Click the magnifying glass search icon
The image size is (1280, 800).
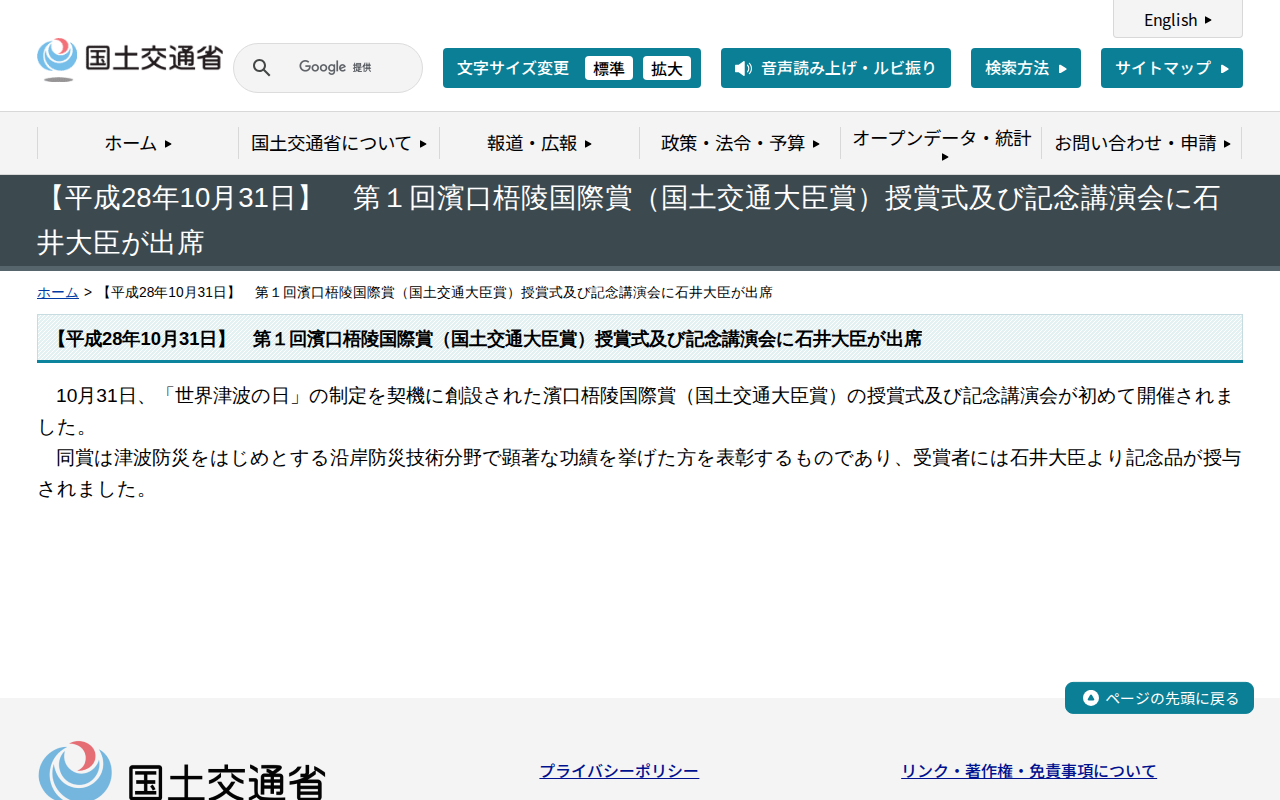tap(261, 67)
